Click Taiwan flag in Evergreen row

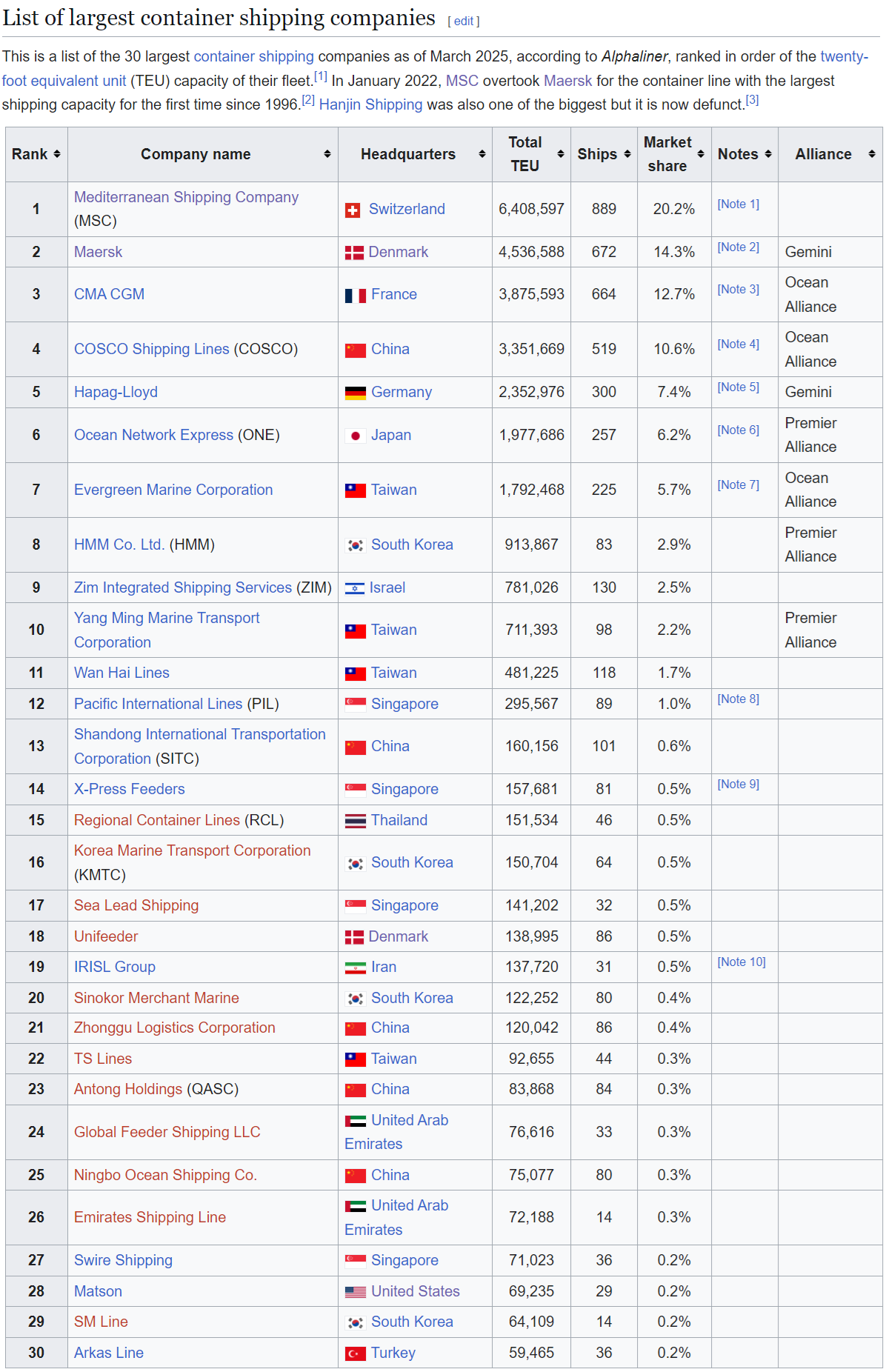[356, 490]
